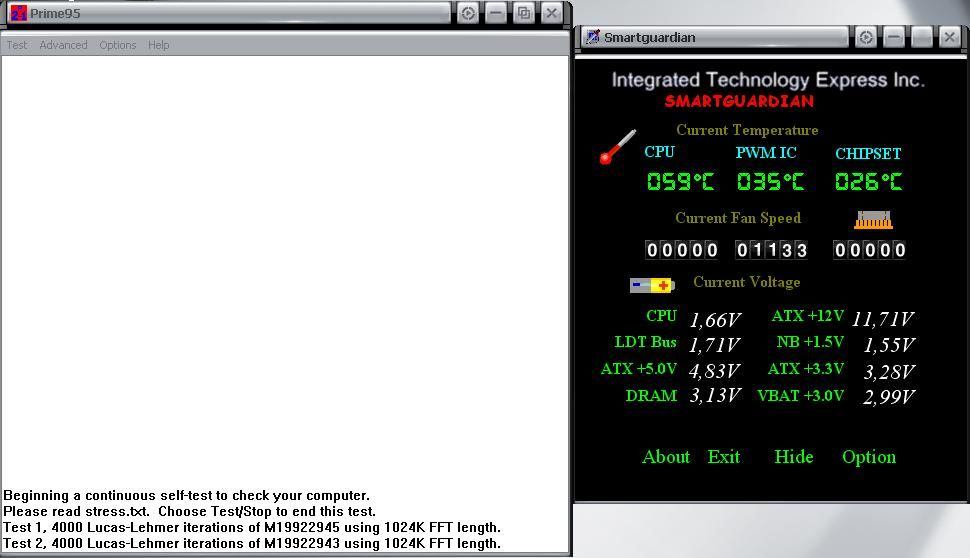Open the Advanced menu in Prime95

point(63,45)
